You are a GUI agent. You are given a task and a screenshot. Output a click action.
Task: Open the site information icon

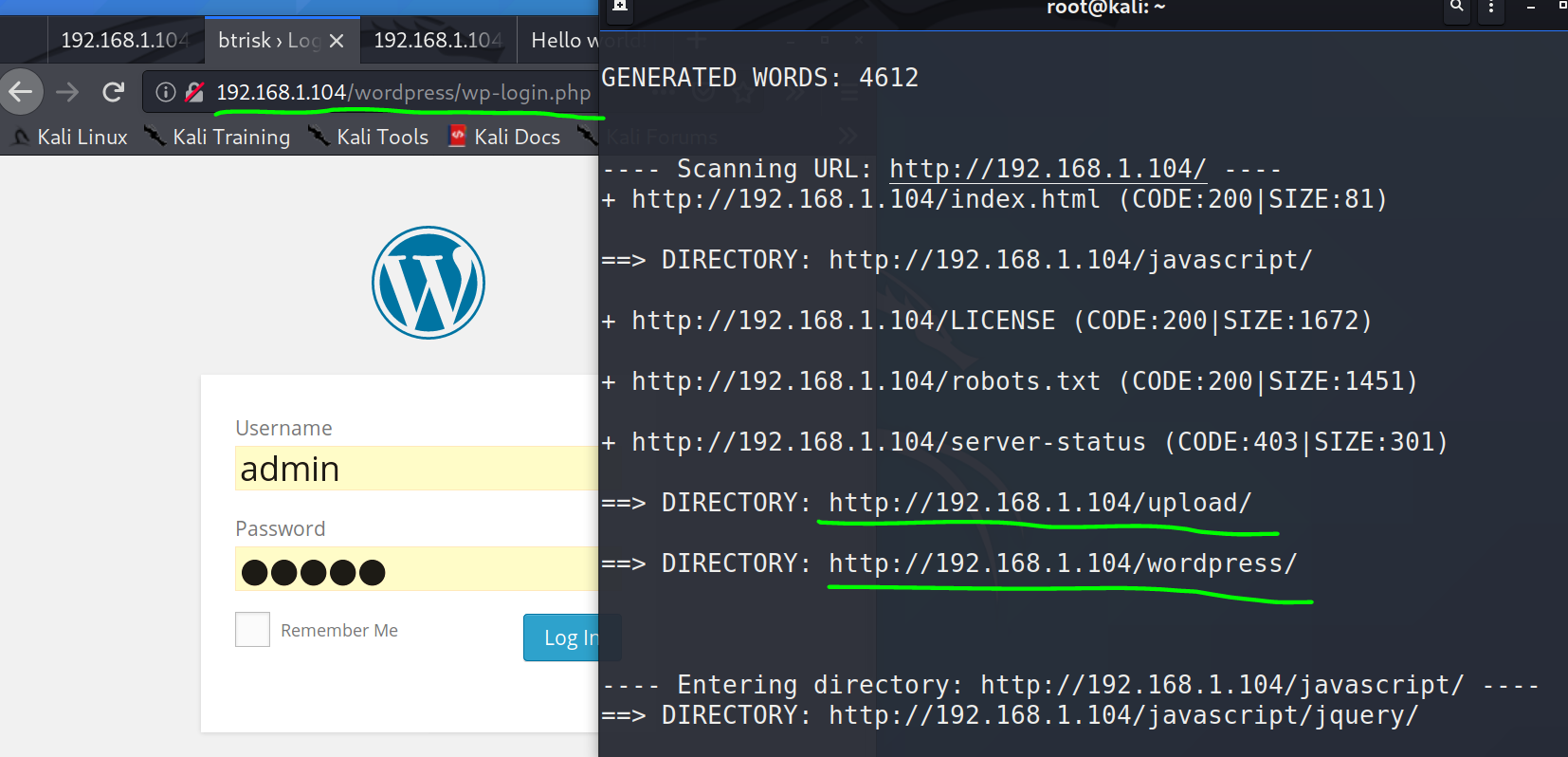(166, 92)
